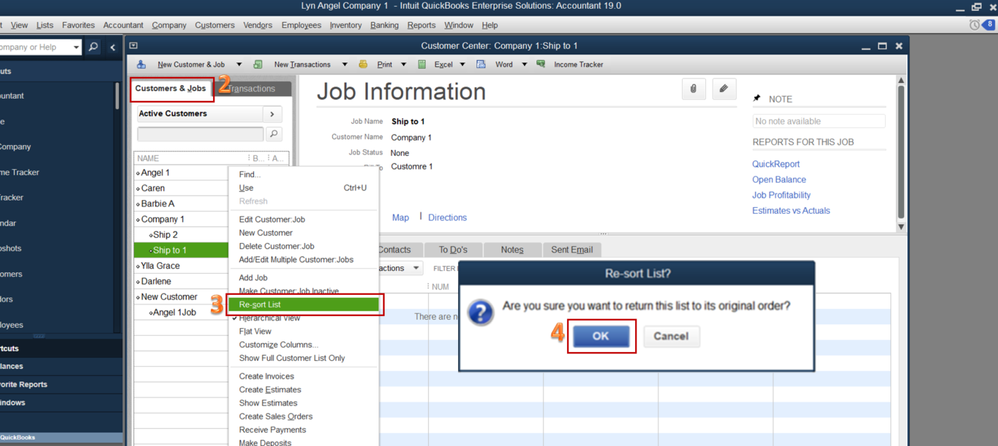Open the Sent Email tab

point(572,250)
